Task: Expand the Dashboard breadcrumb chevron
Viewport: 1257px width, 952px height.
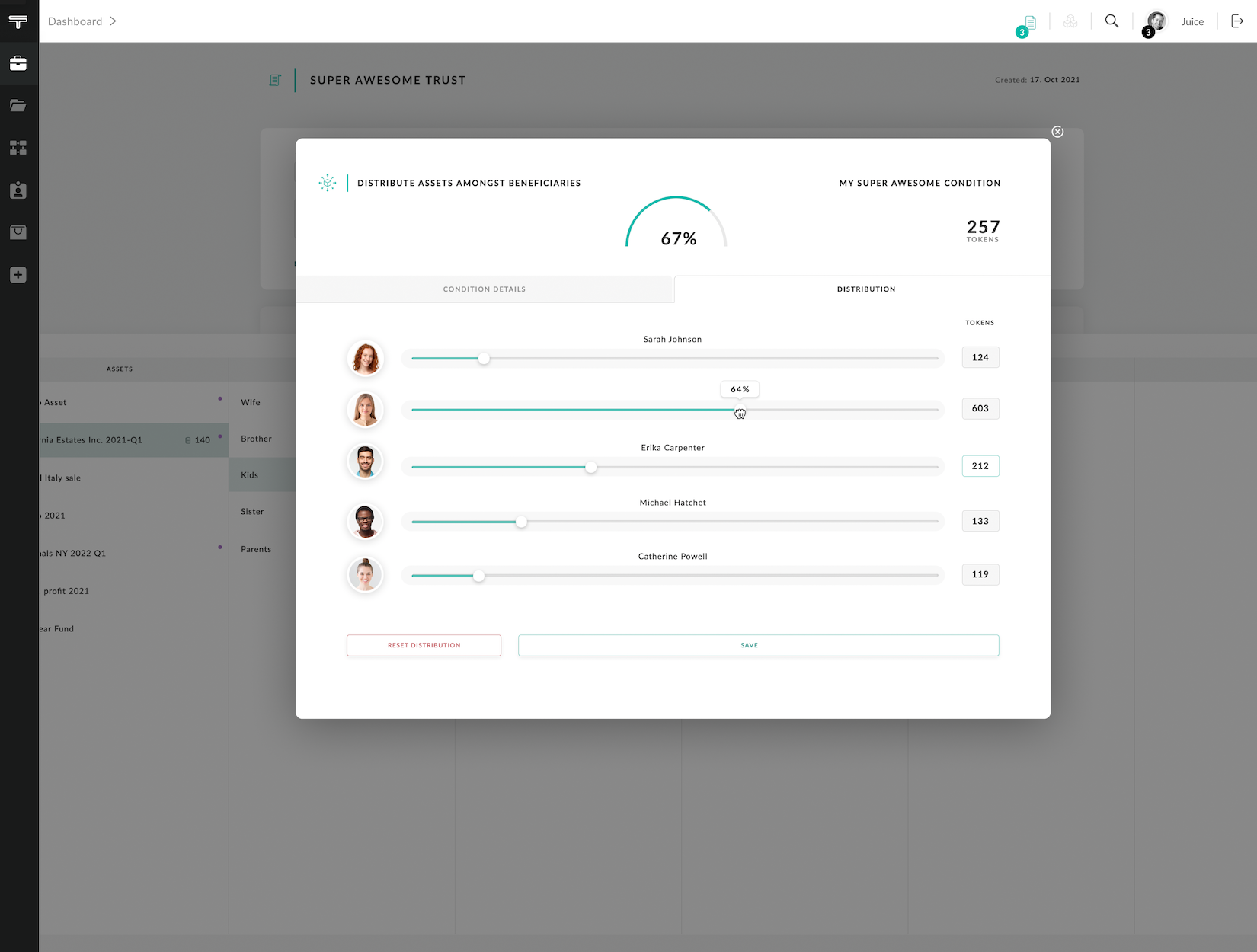Action: 113,21
